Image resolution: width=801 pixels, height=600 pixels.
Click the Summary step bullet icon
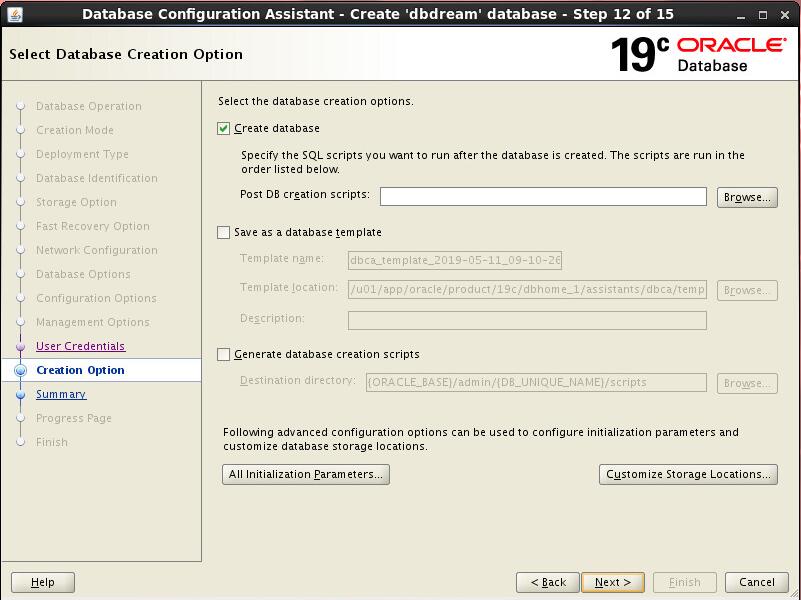tap(20, 394)
